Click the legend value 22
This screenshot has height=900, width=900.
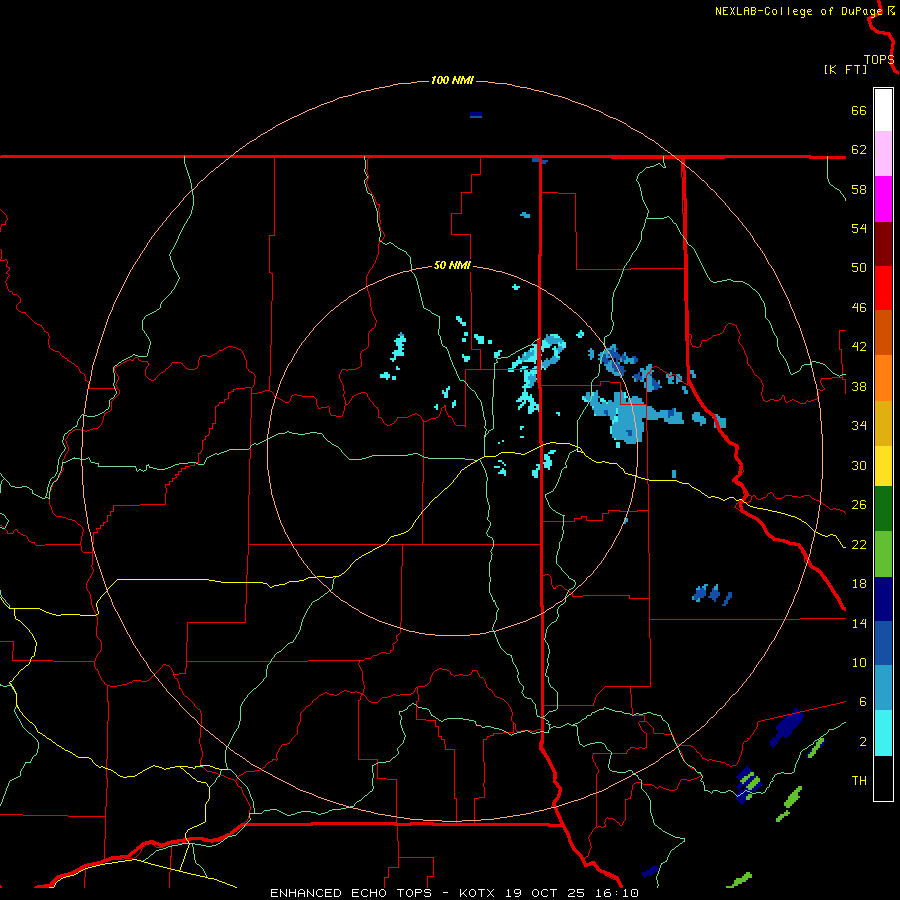click(x=859, y=544)
